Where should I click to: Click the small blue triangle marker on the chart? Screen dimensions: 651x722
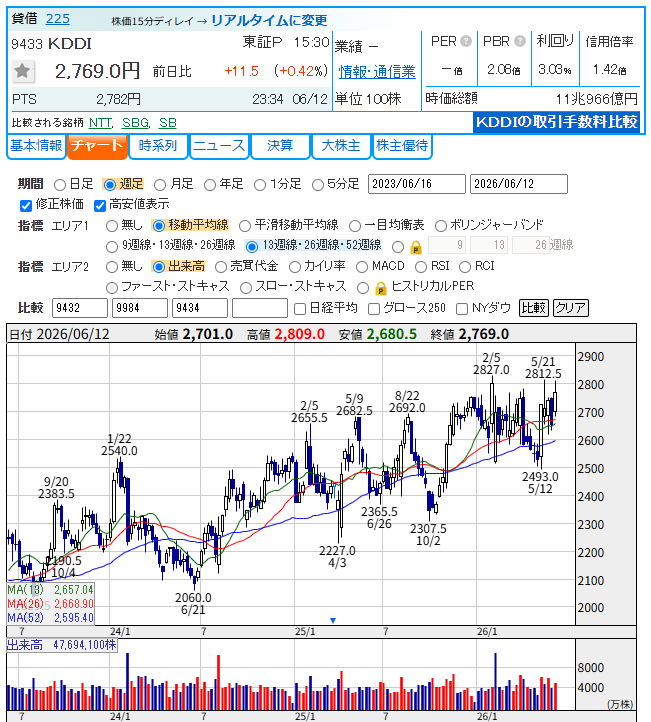click(x=333, y=621)
